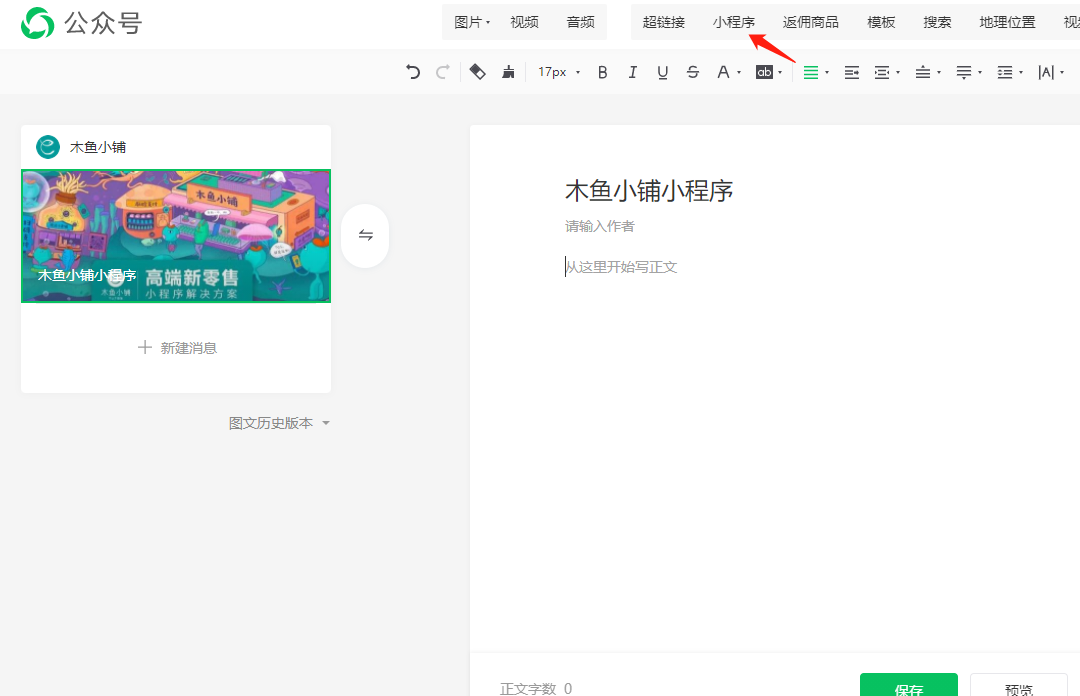Click 超链接 to insert a hyperlink

tap(663, 22)
